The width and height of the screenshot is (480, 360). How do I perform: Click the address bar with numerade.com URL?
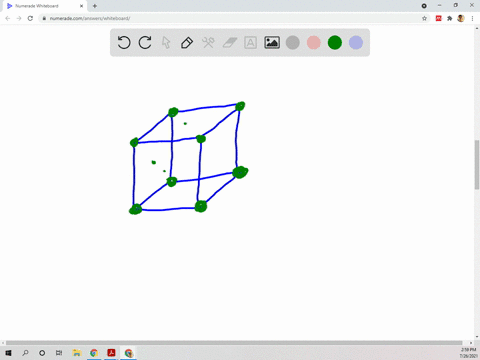[233, 18]
